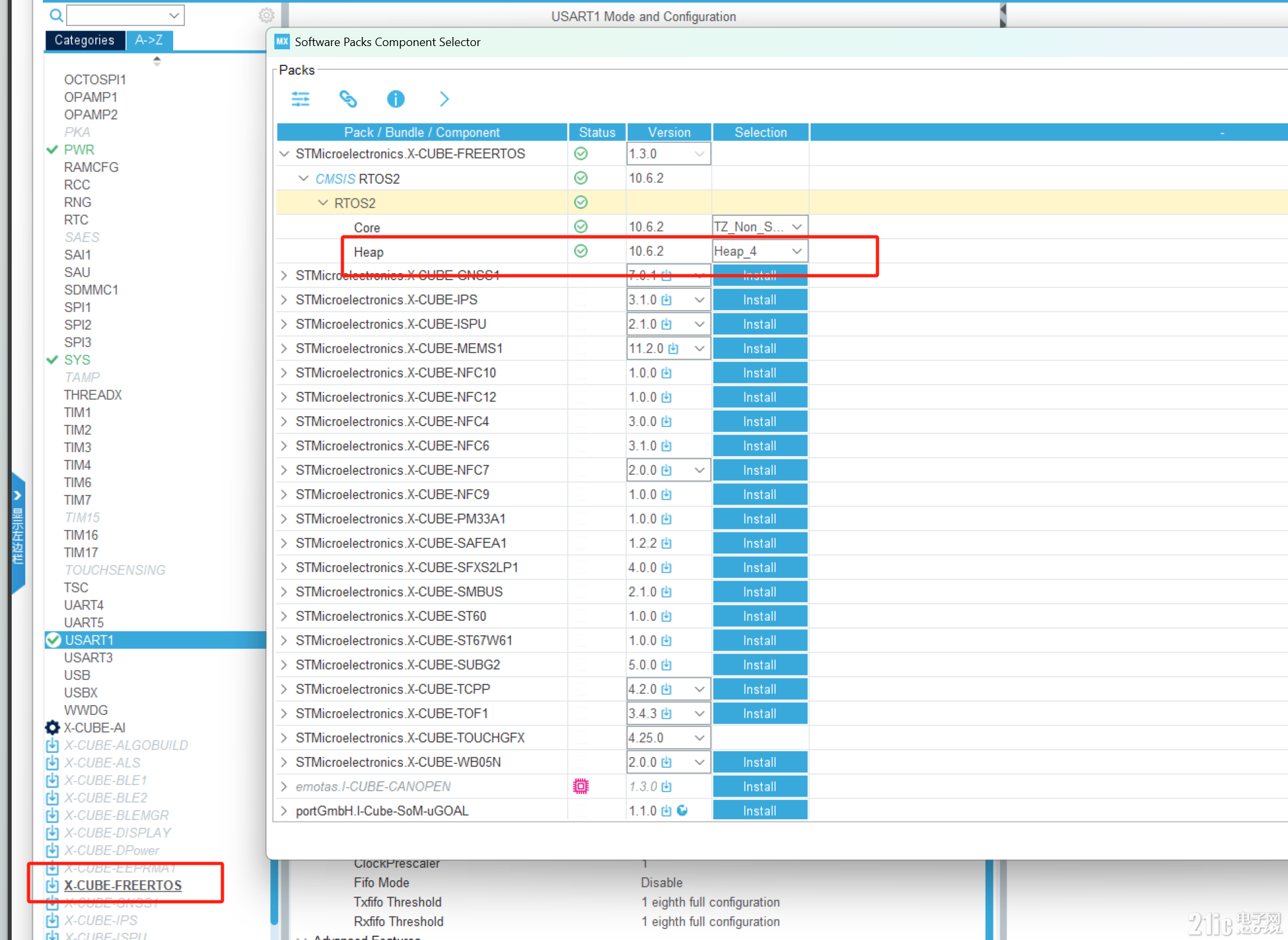Click the chain link icon in Packs
This screenshot has height=940, width=1288.
click(348, 99)
